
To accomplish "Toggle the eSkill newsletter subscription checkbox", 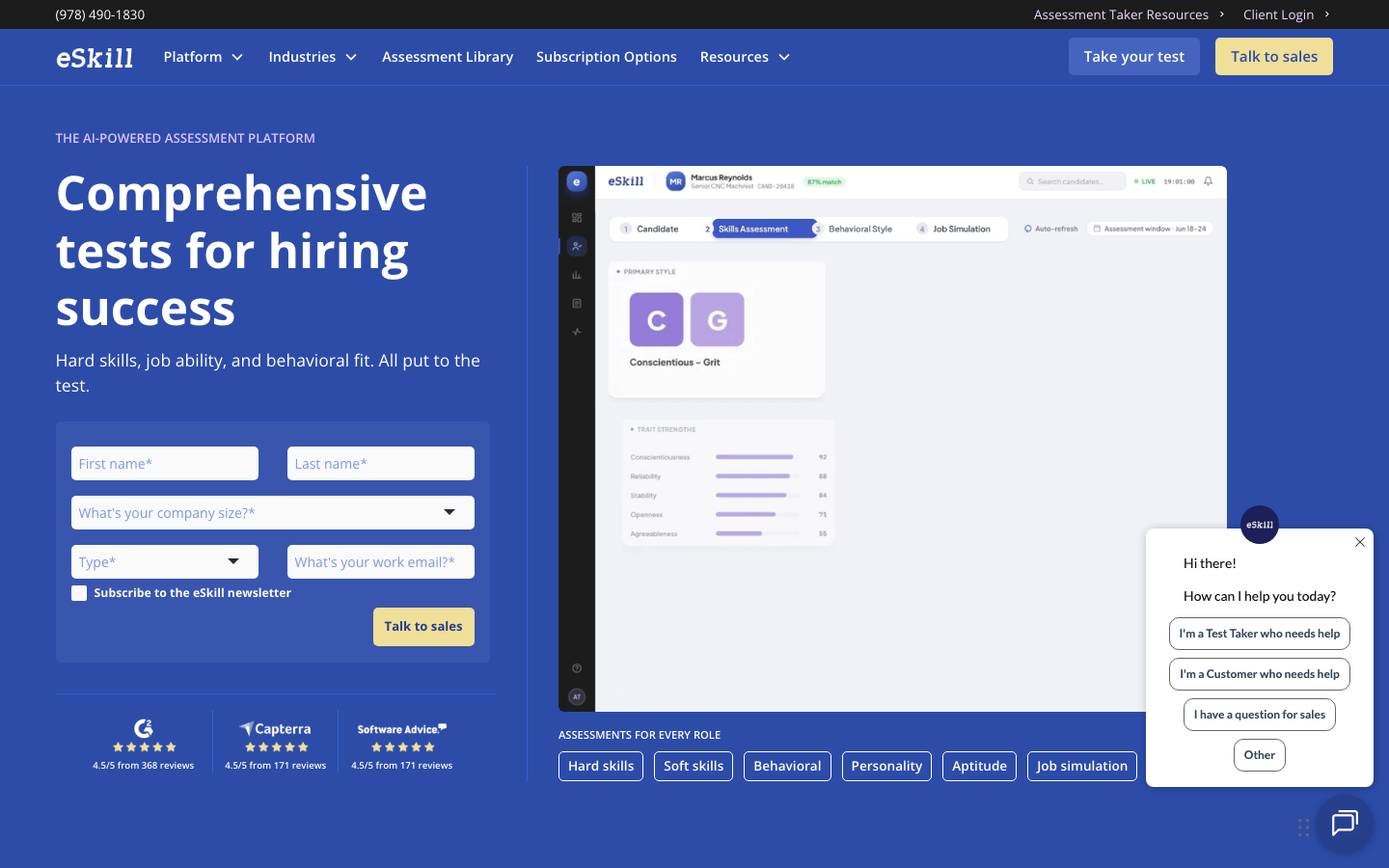I will point(79,593).
